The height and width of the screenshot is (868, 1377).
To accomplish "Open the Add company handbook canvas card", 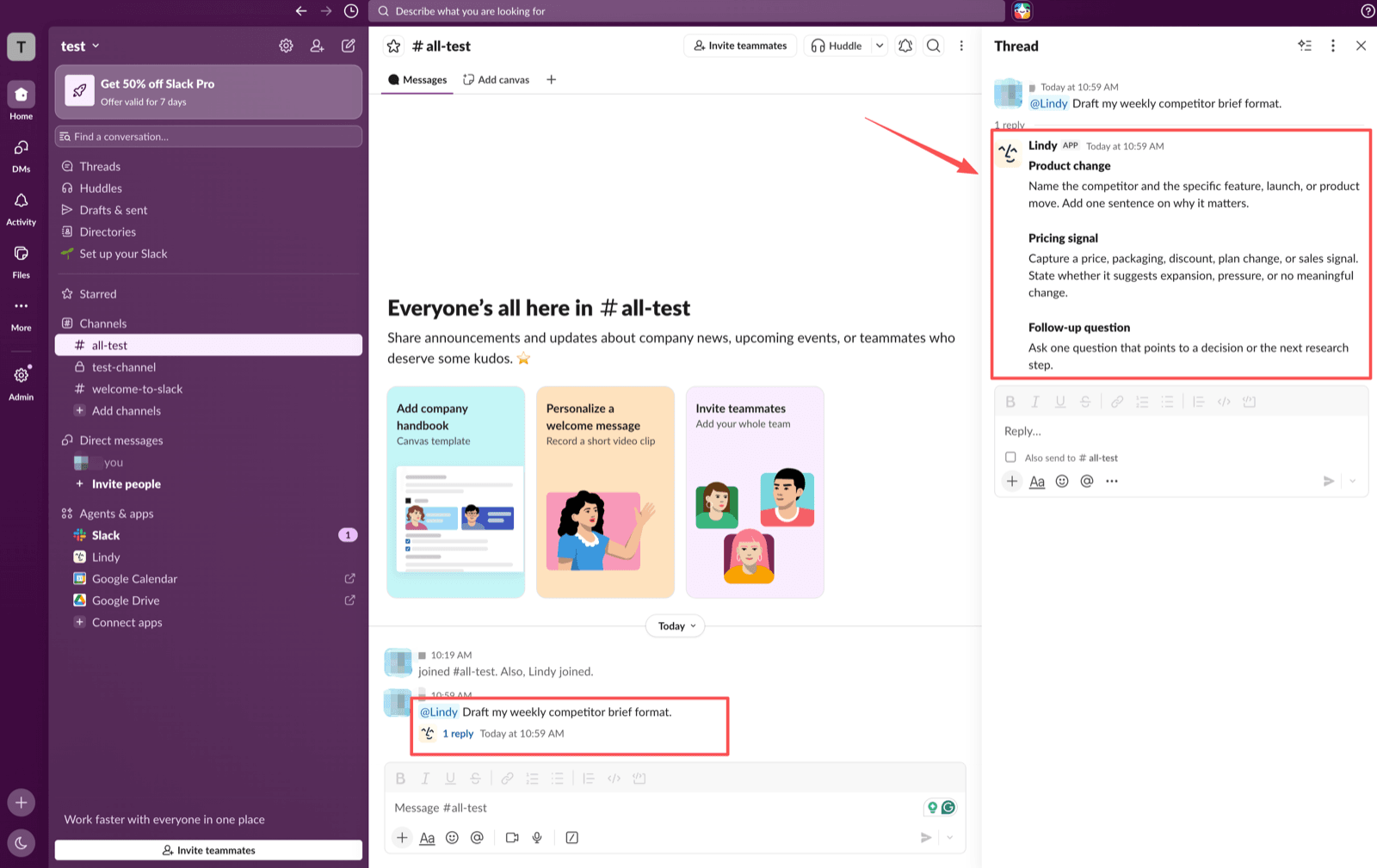I will point(456,492).
